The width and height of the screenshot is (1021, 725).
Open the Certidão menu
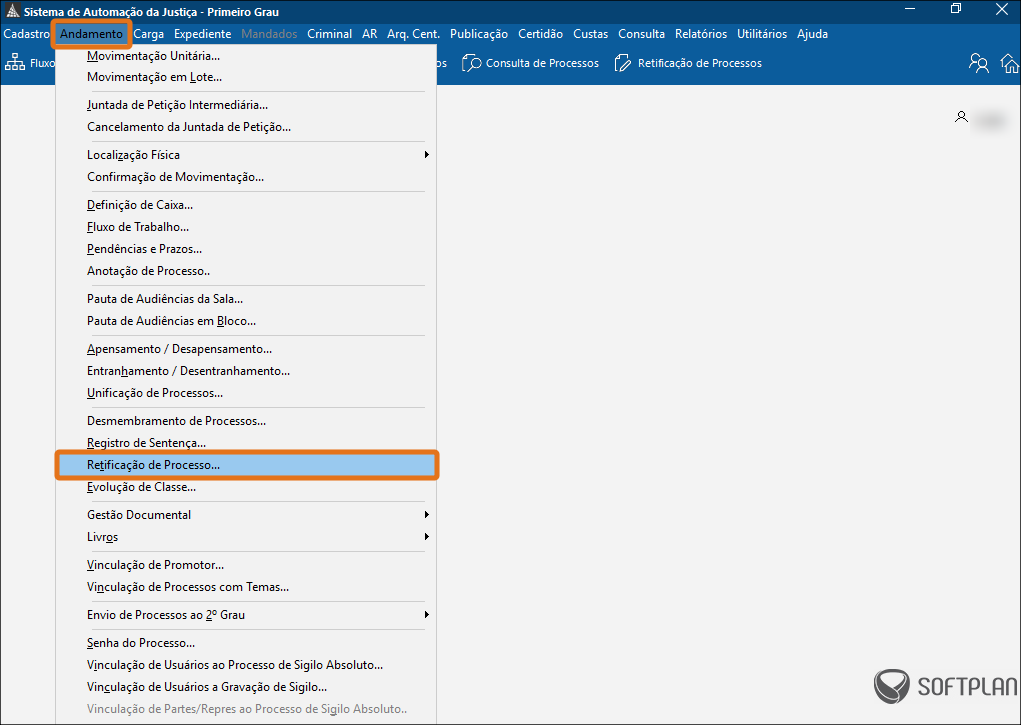click(540, 34)
